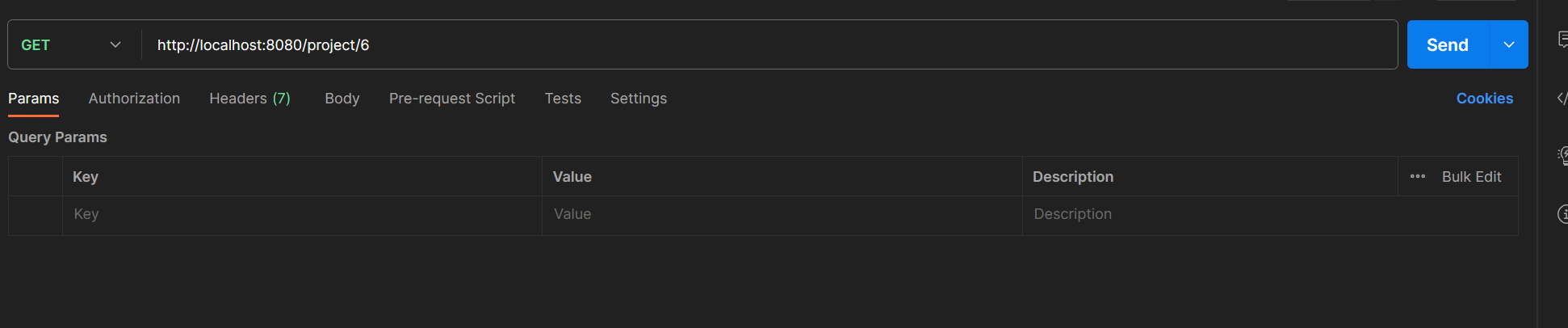This screenshot has height=328, width=1568.
Task: Go to the Pre-request Script tab
Action: (452, 99)
